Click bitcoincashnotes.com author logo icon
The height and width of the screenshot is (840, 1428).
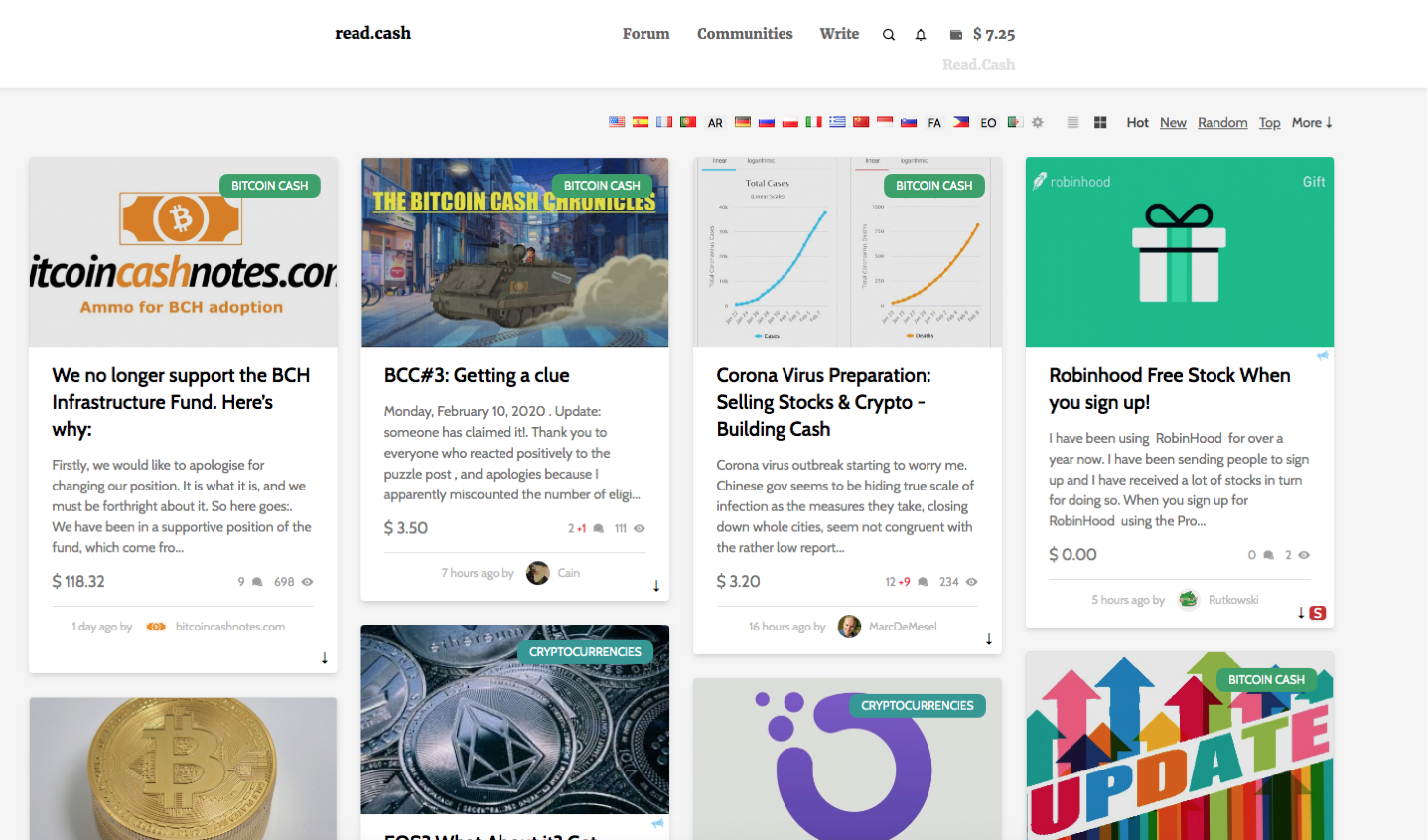coord(156,627)
